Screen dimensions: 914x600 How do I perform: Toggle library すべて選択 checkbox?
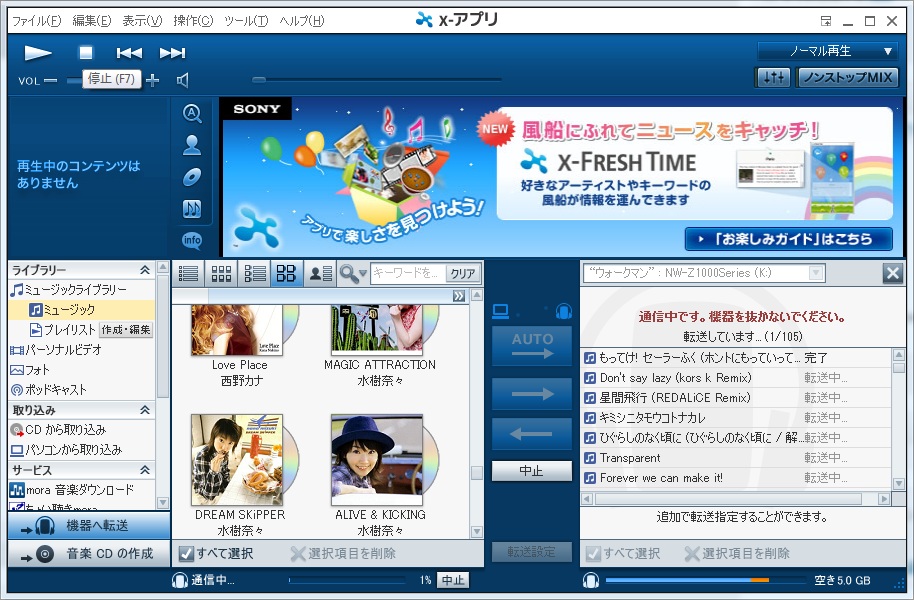click(x=186, y=553)
